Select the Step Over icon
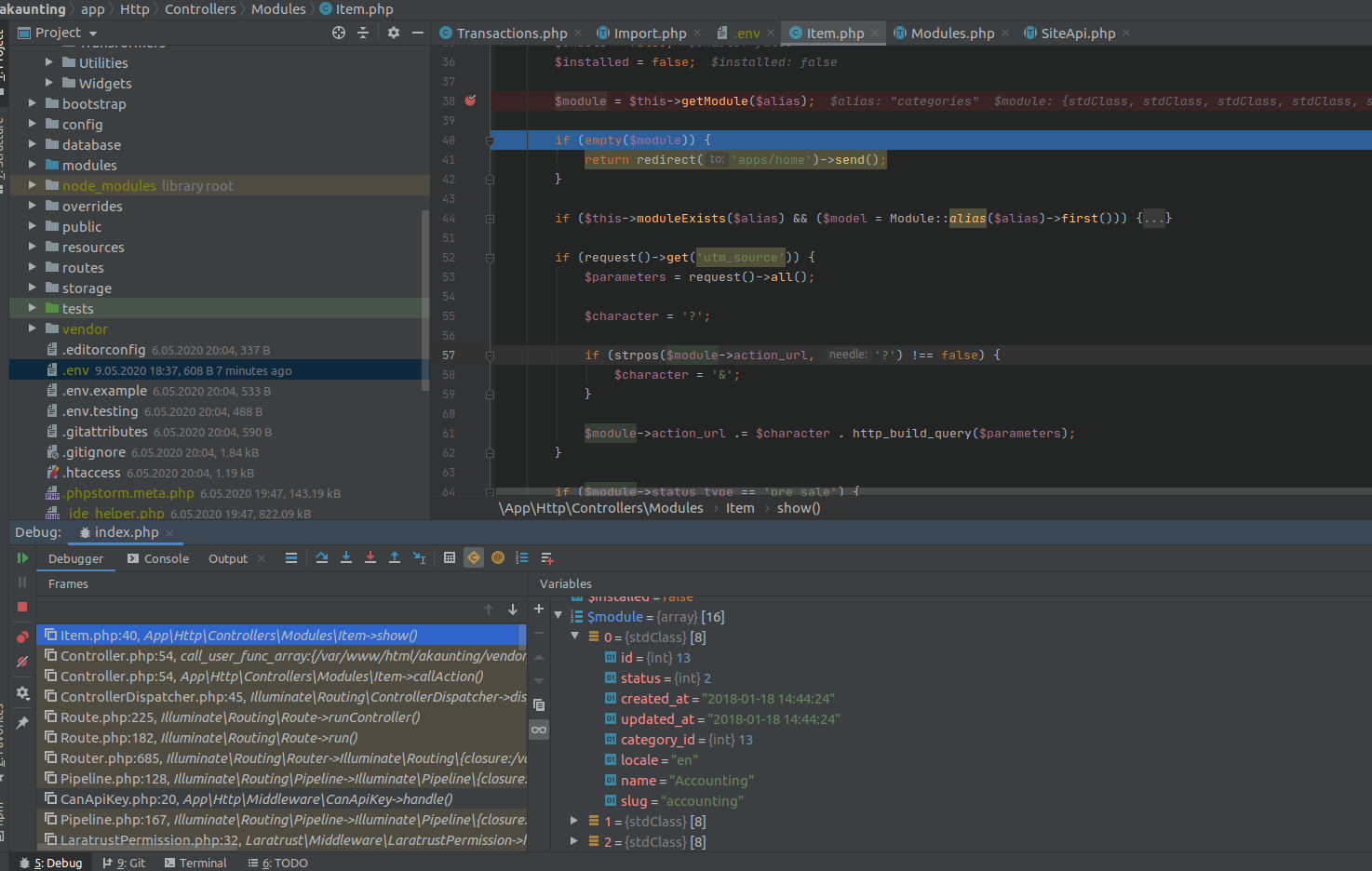This screenshot has height=871, width=1372. point(321,557)
